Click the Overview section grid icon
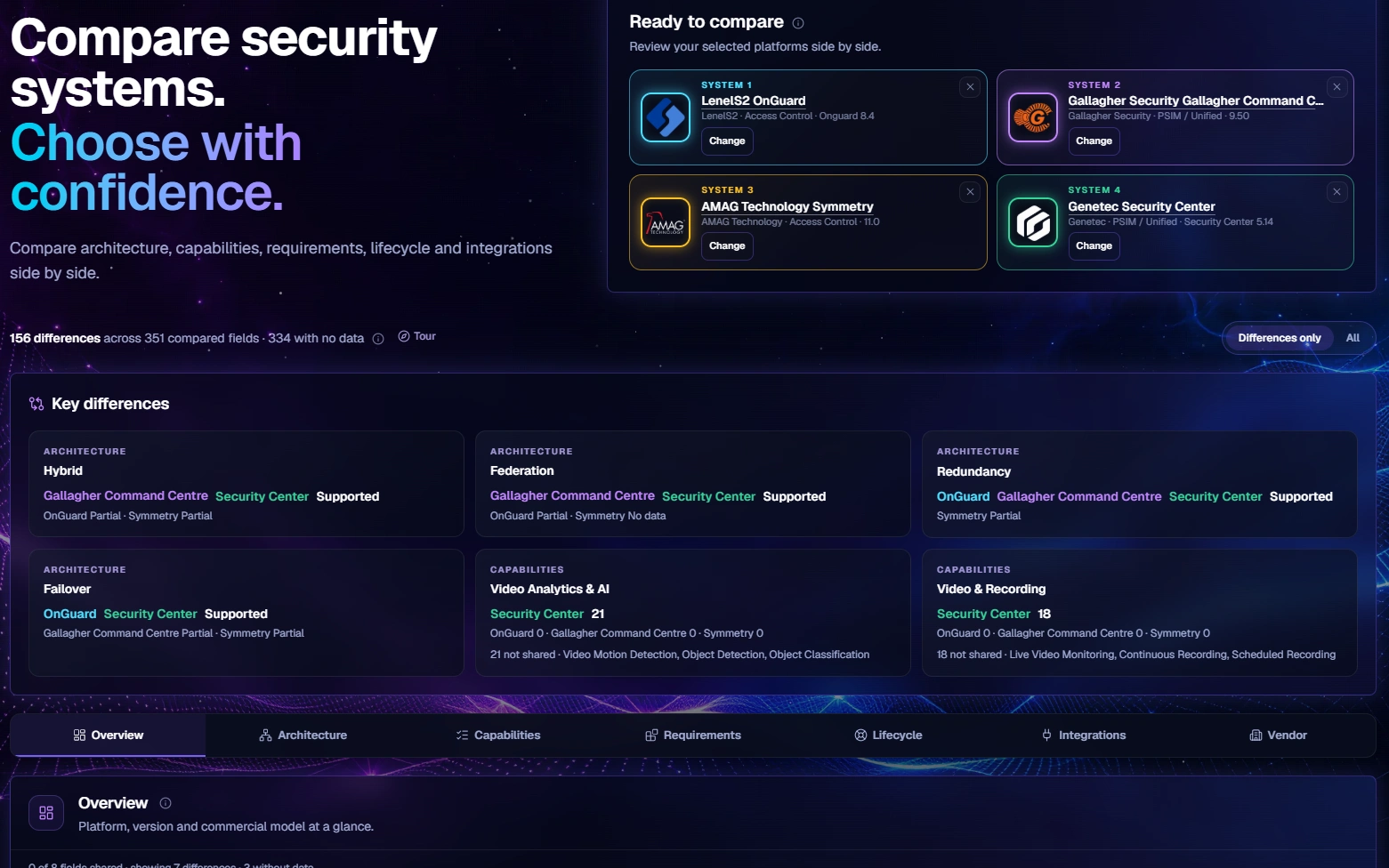The height and width of the screenshot is (868, 1389). click(x=46, y=813)
